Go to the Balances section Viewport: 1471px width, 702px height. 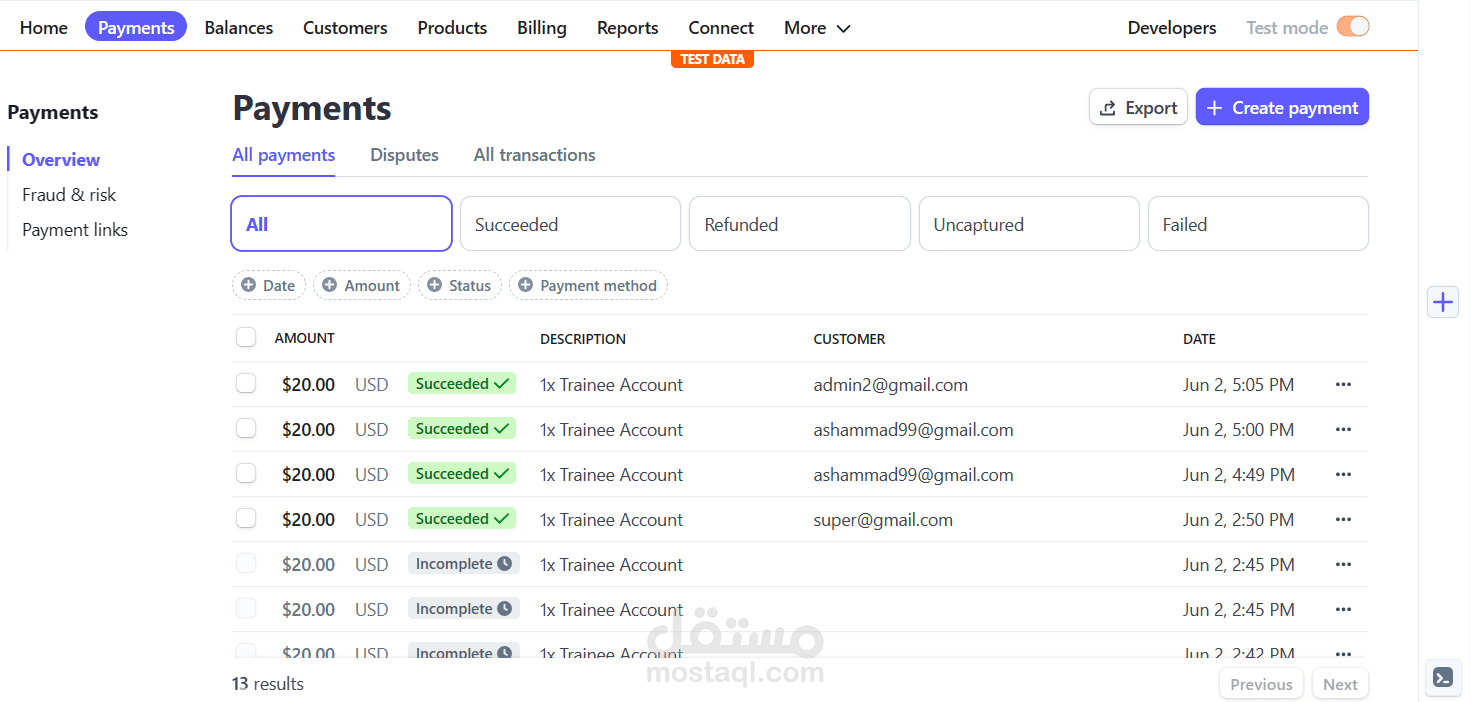tap(239, 28)
